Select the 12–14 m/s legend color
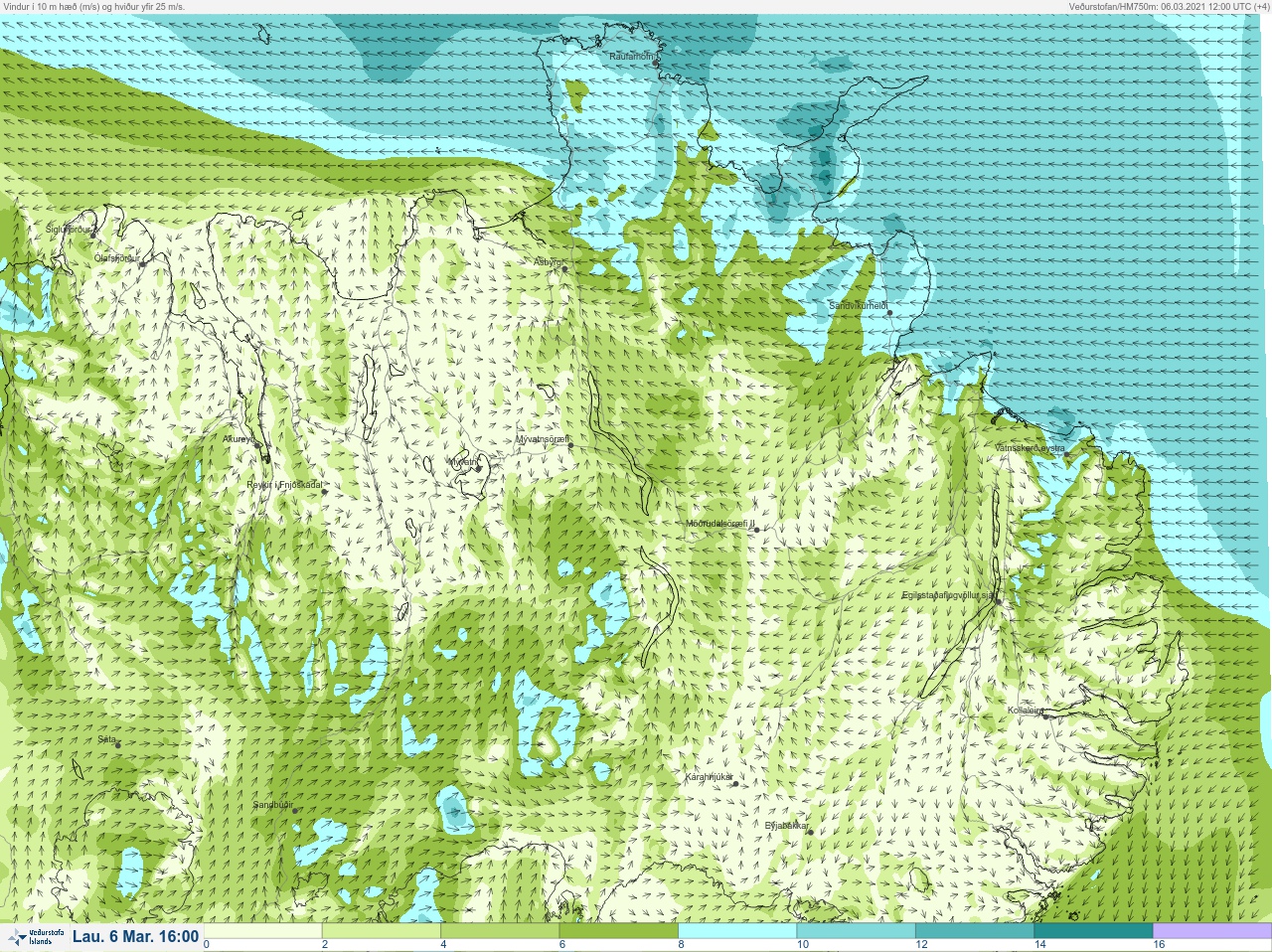 [x=975, y=931]
